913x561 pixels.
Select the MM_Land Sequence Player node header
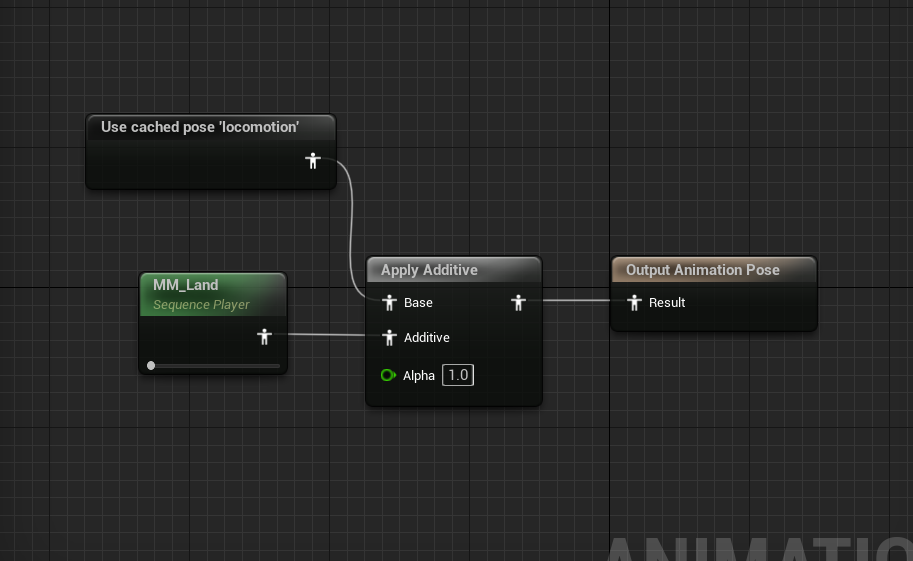(x=213, y=294)
